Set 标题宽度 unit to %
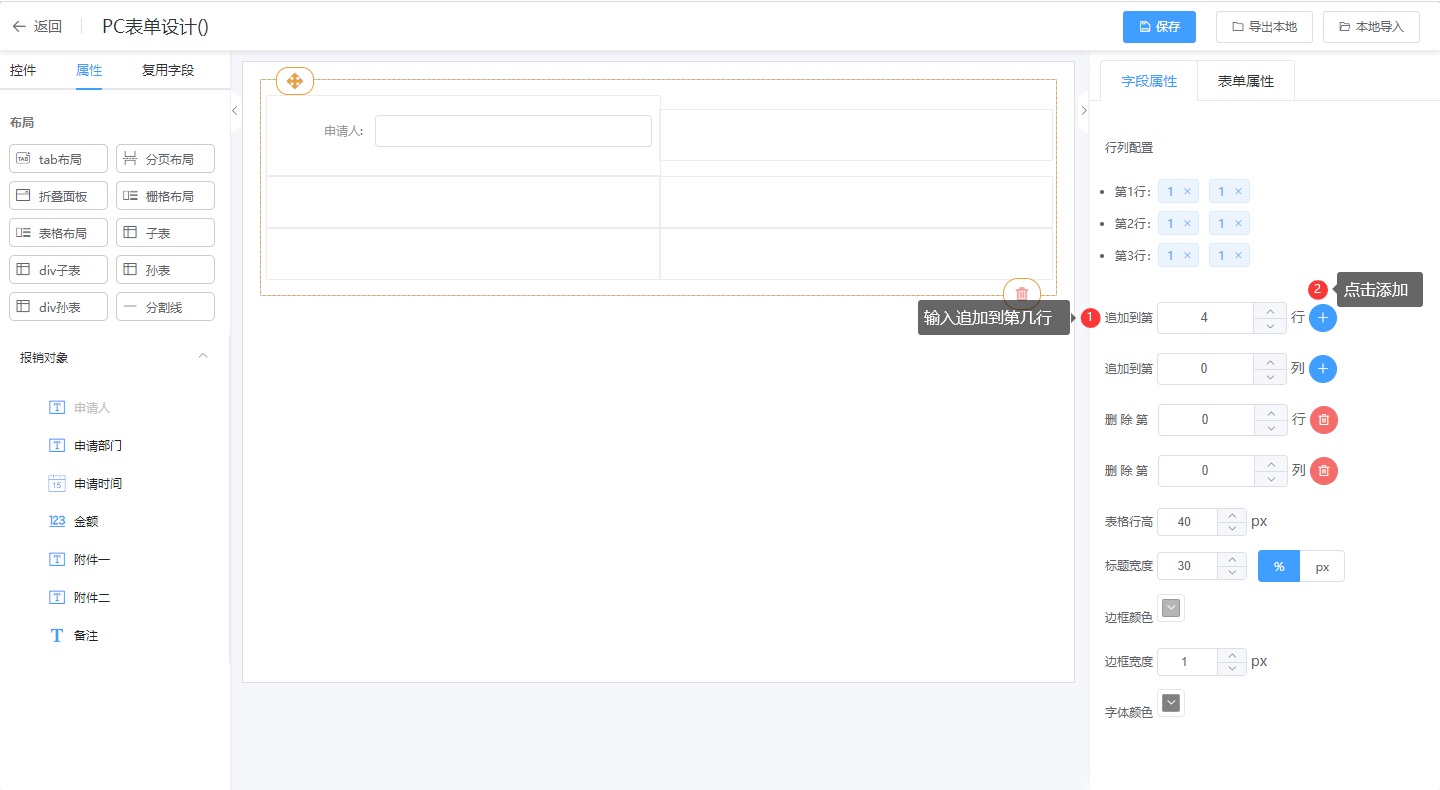The width and height of the screenshot is (1440, 790). click(x=1279, y=567)
